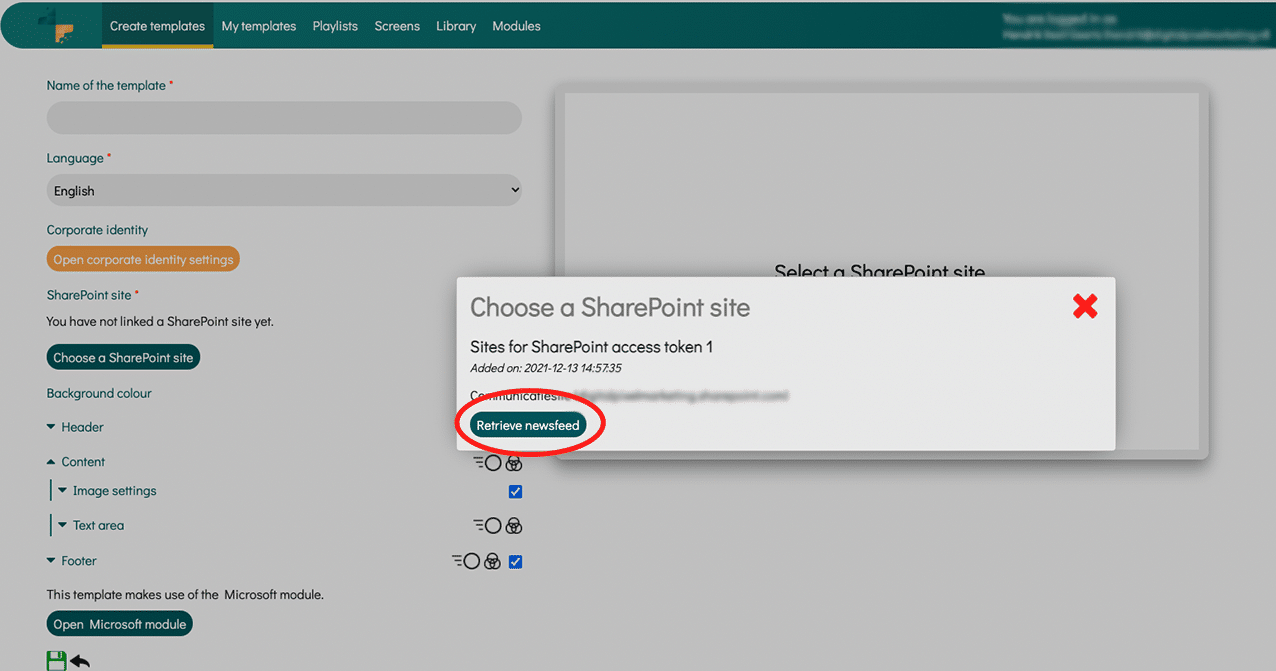1276x671 pixels.
Task: Collapse the Content section
Action: [75, 462]
